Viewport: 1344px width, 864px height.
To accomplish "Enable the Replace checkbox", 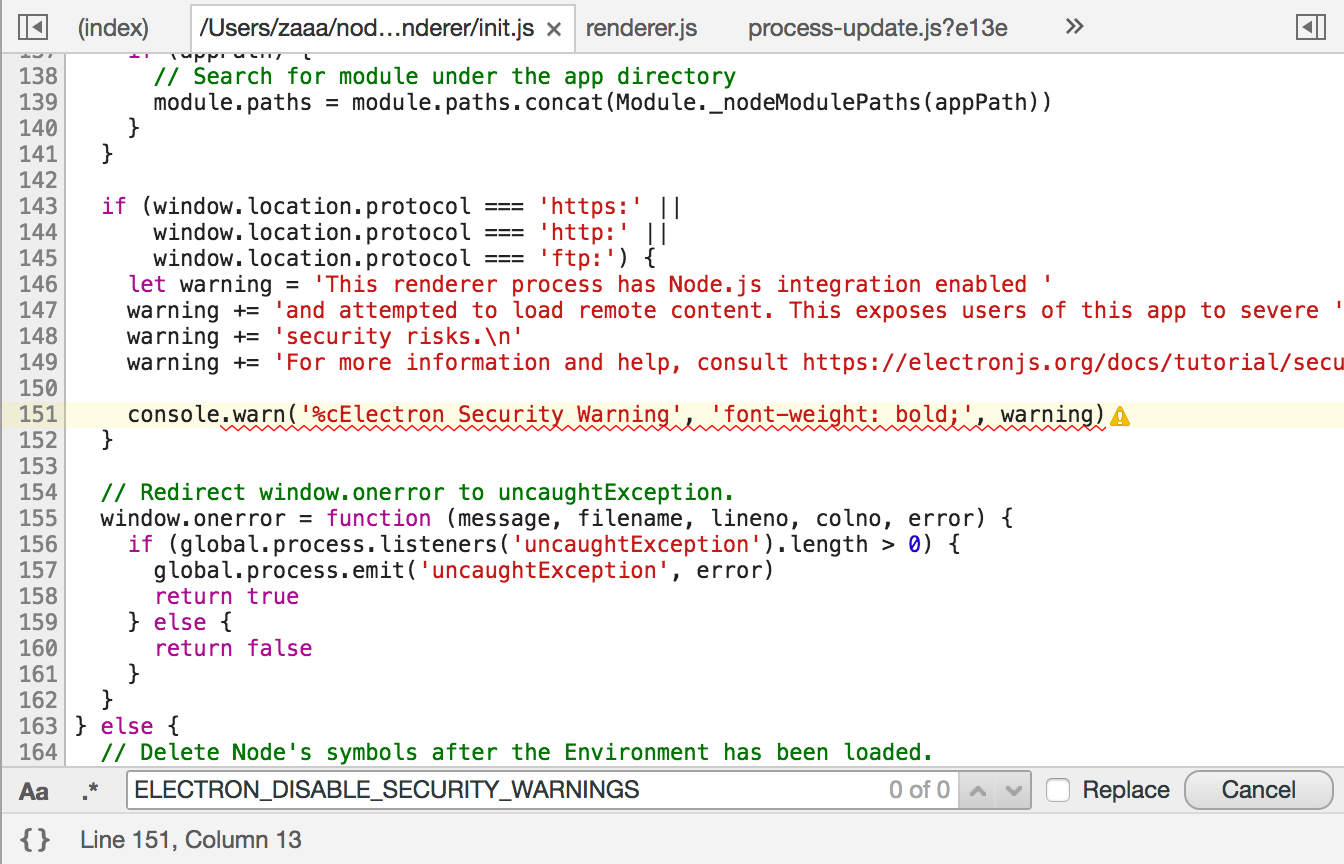I will click(1057, 790).
